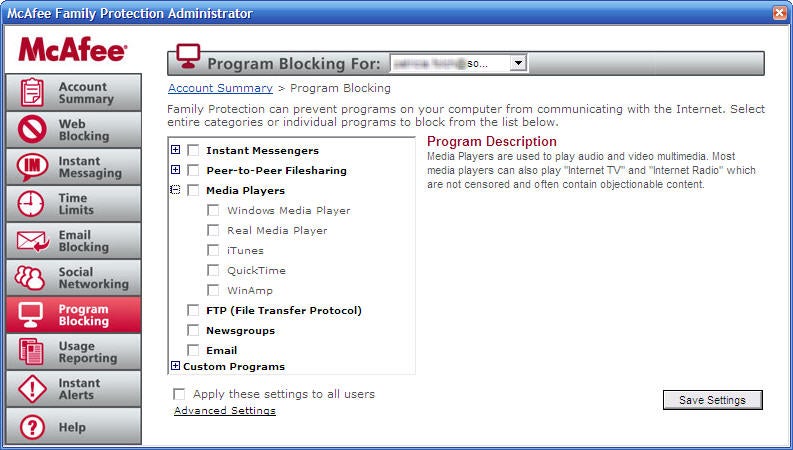Click the Email Blocking envelope icon
793x450 pixels.
[x=32, y=241]
